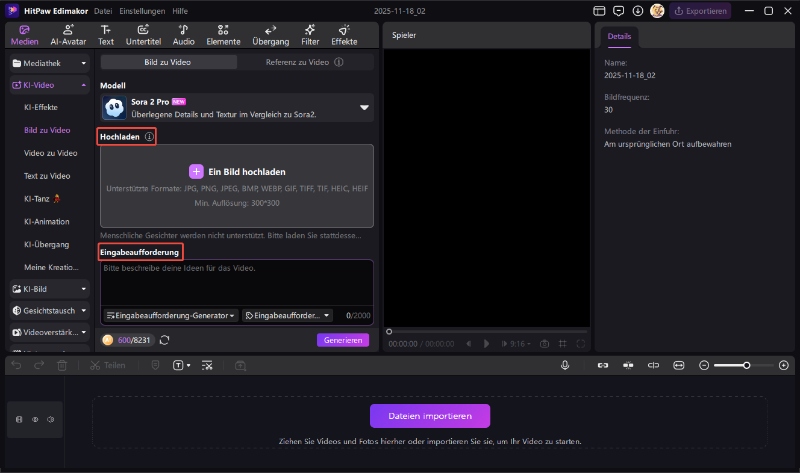Switch to the Referenz zu Video tab
The width and height of the screenshot is (800, 473).
coord(305,62)
